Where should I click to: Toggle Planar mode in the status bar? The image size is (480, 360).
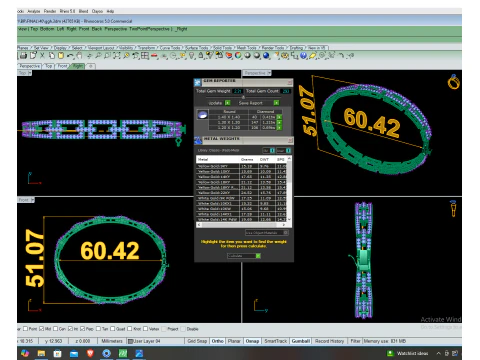[234, 341]
